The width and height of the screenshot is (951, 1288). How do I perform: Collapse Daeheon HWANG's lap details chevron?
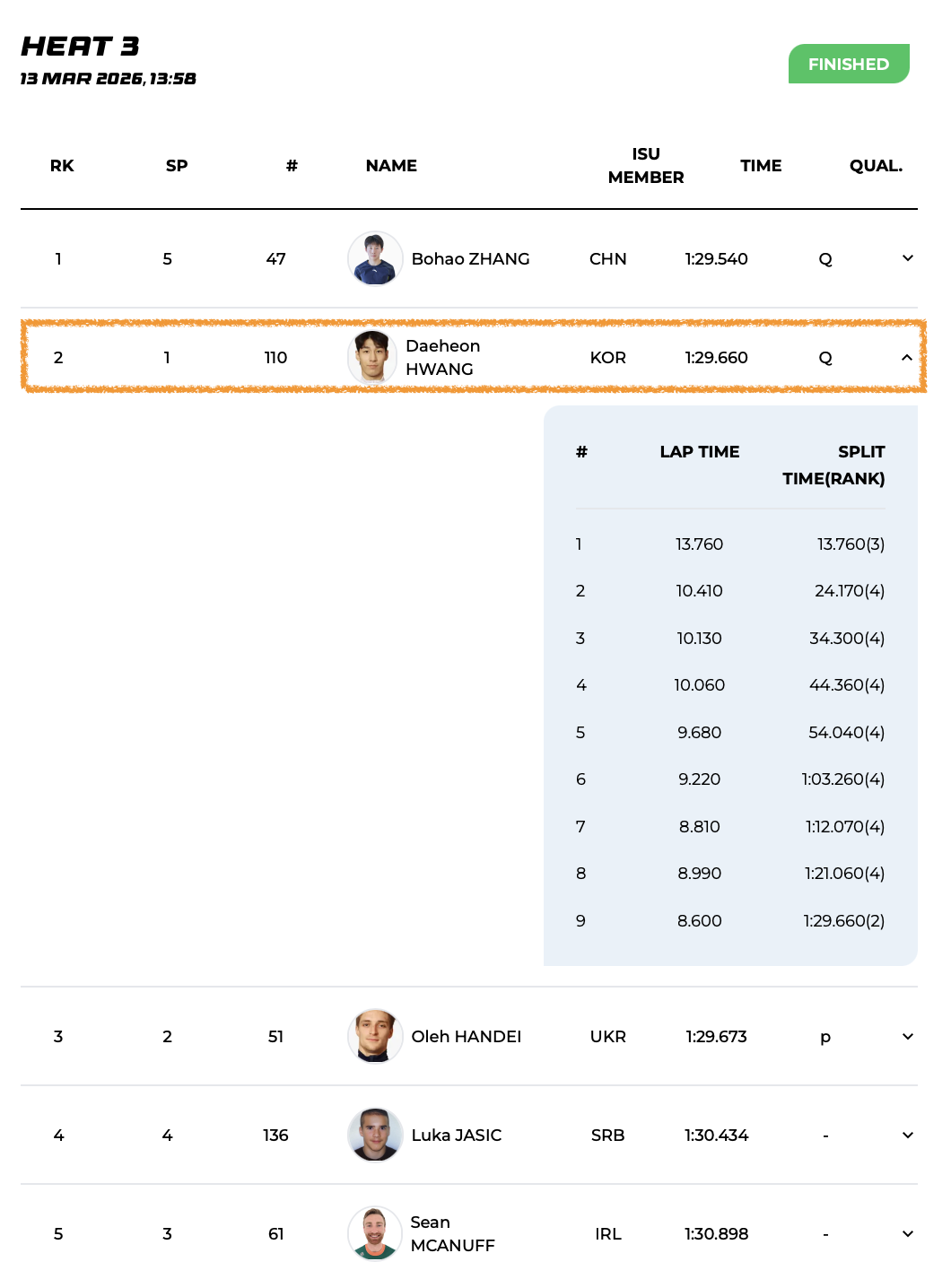pos(907,357)
